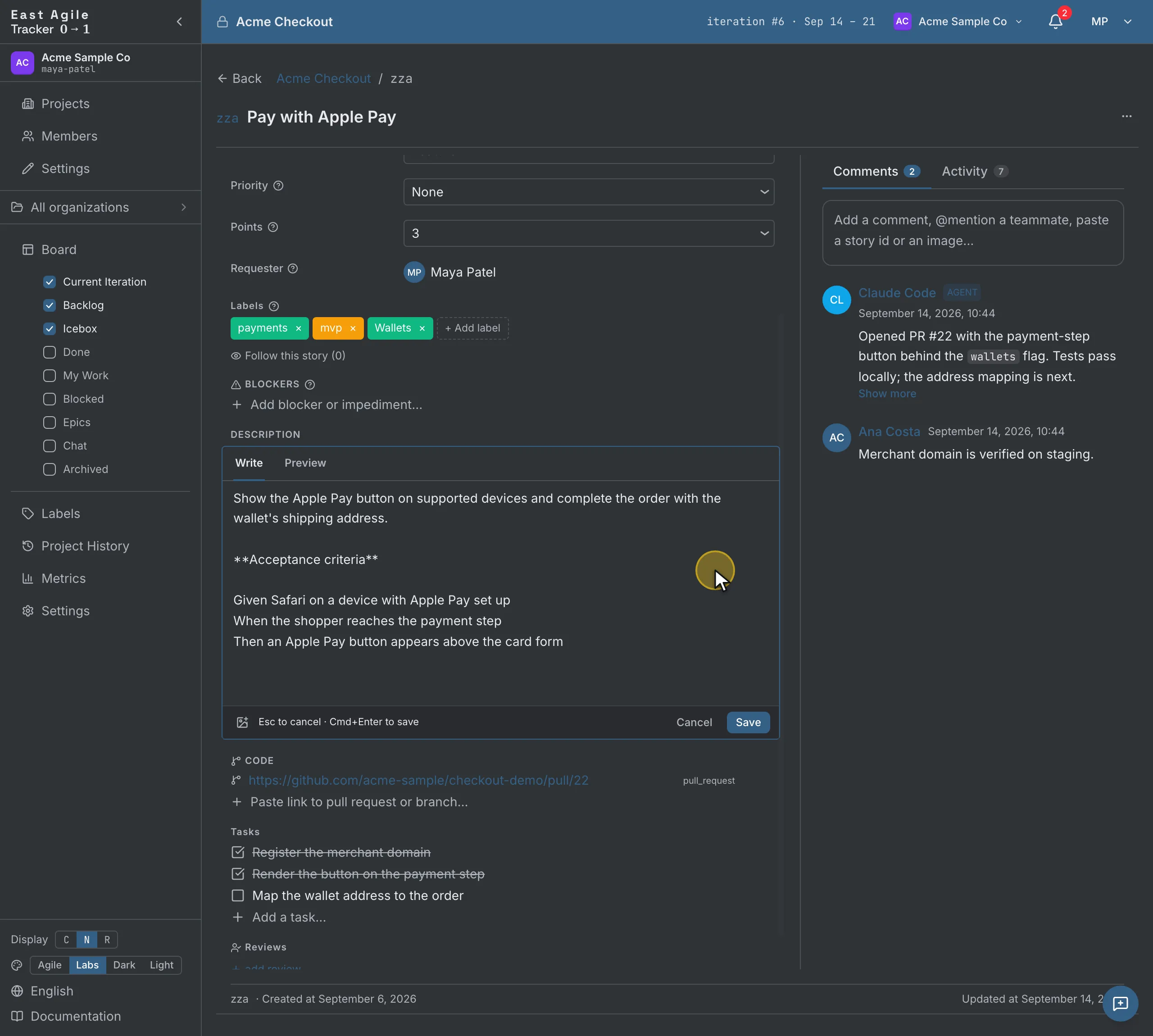Click the Claude Code avatar in comments
Screen dimensions: 1153x1036
836,300
